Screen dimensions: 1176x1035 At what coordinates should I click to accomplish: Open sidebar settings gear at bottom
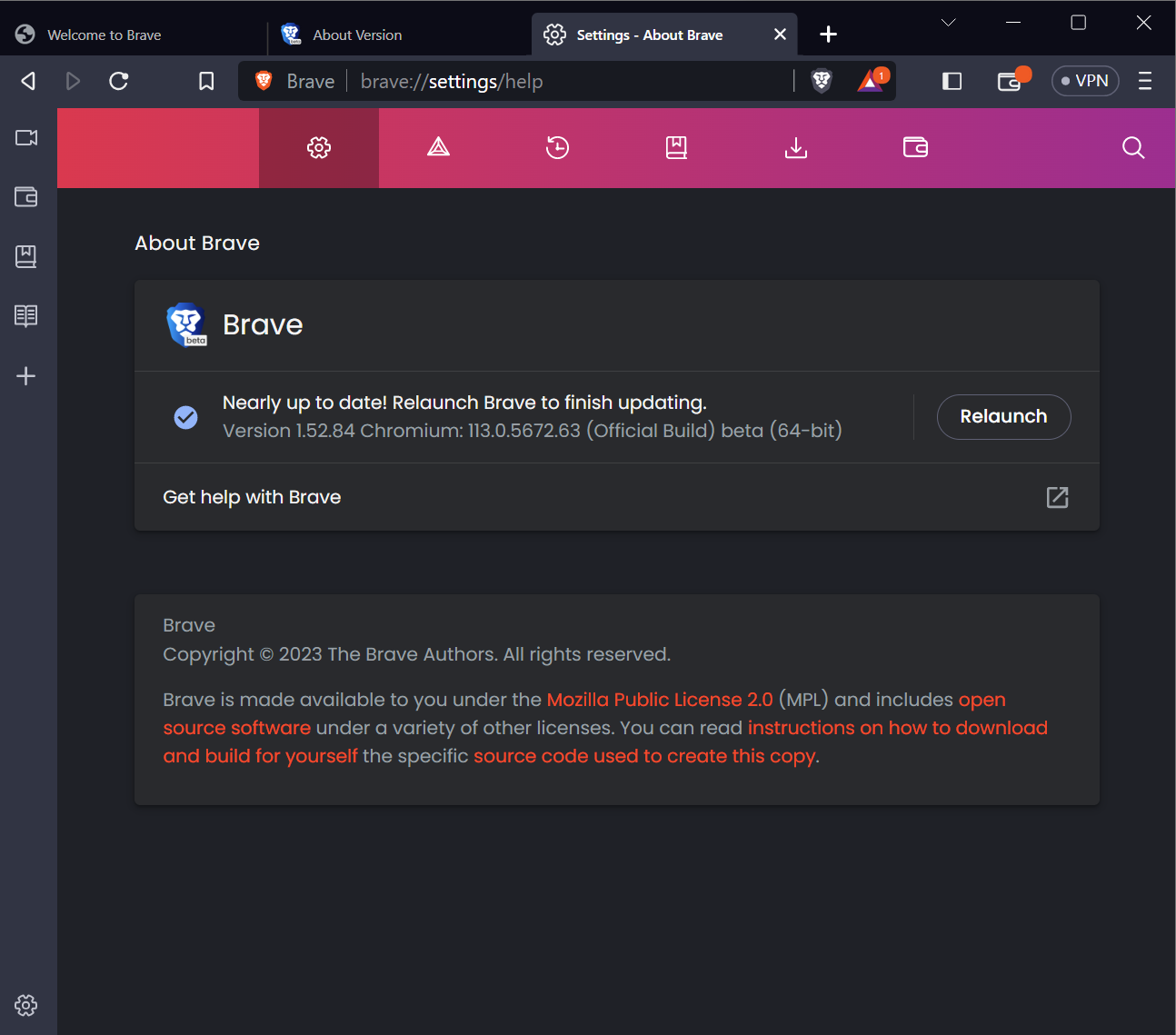(26, 1005)
